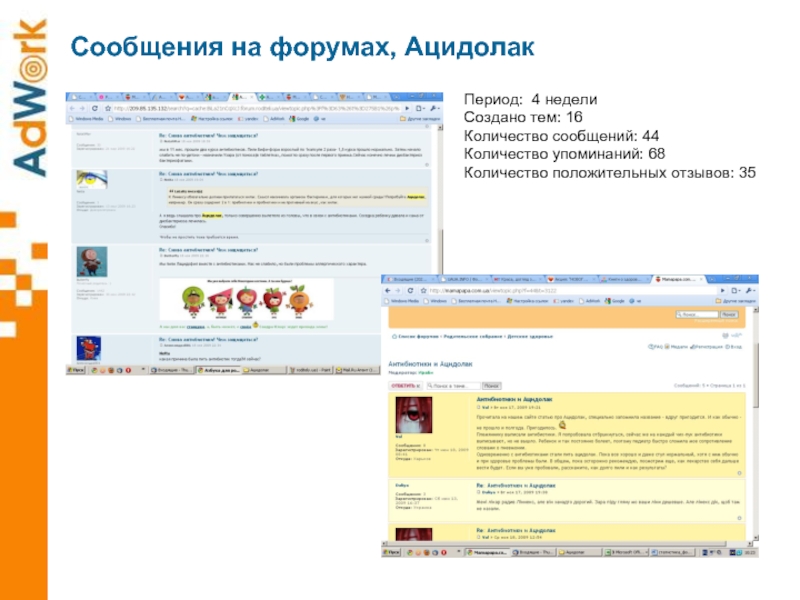
Task: Open the Microsoft Office taskbar button
Action: [626, 553]
